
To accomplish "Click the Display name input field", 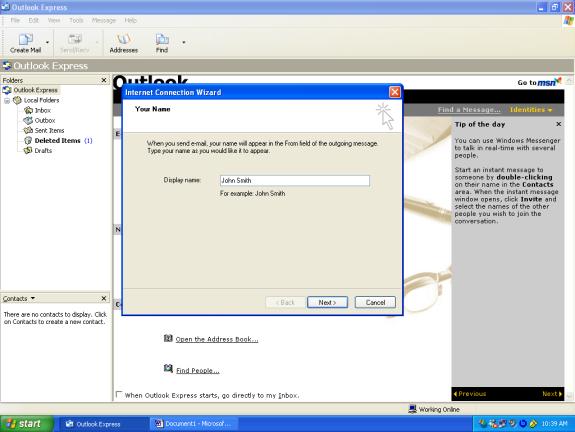I will tap(295, 180).
